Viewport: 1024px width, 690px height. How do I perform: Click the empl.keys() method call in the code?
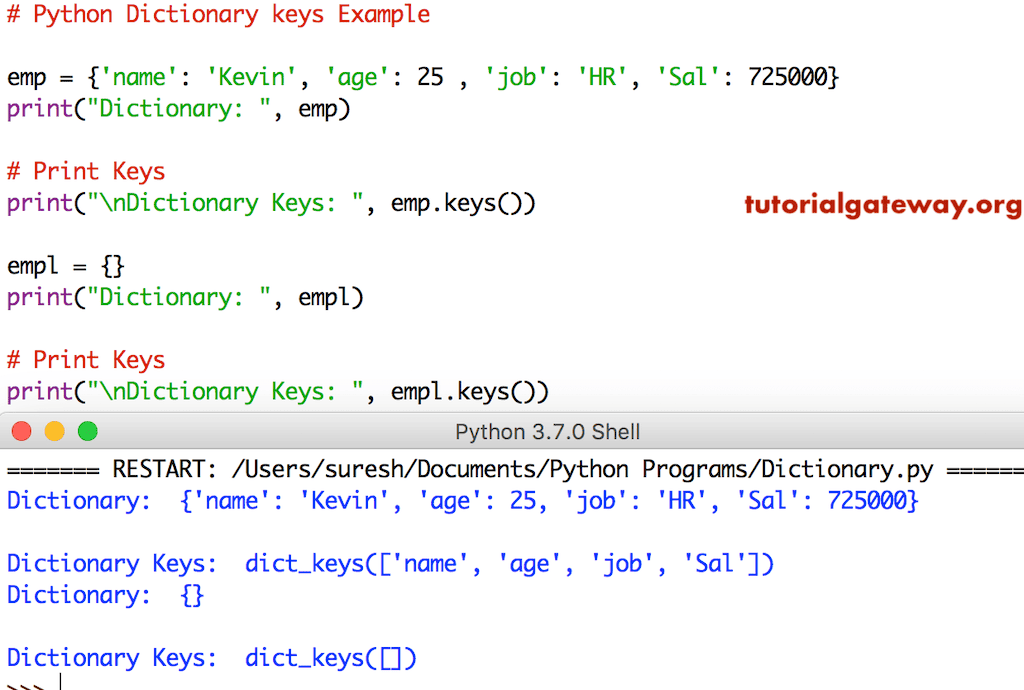pyautogui.click(x=472, y=391)
